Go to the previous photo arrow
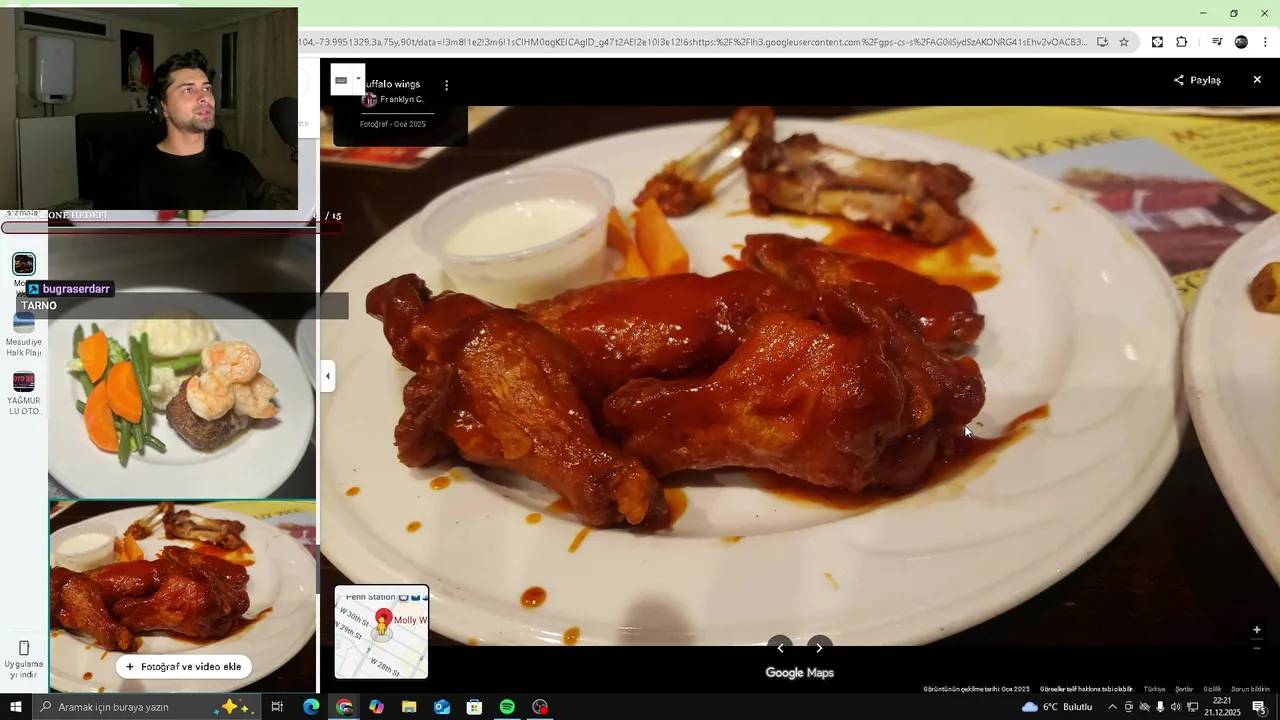 coord(780,647)
